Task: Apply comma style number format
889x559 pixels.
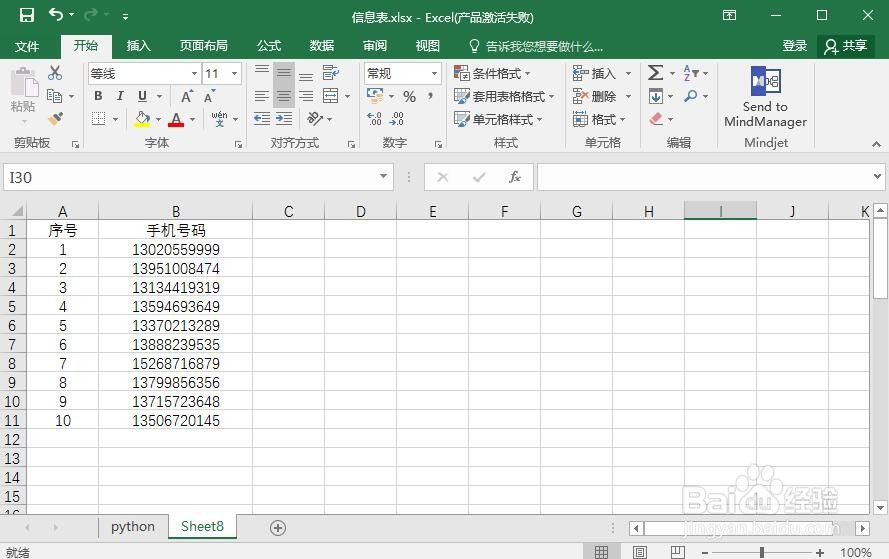Action: coord(431,96)
